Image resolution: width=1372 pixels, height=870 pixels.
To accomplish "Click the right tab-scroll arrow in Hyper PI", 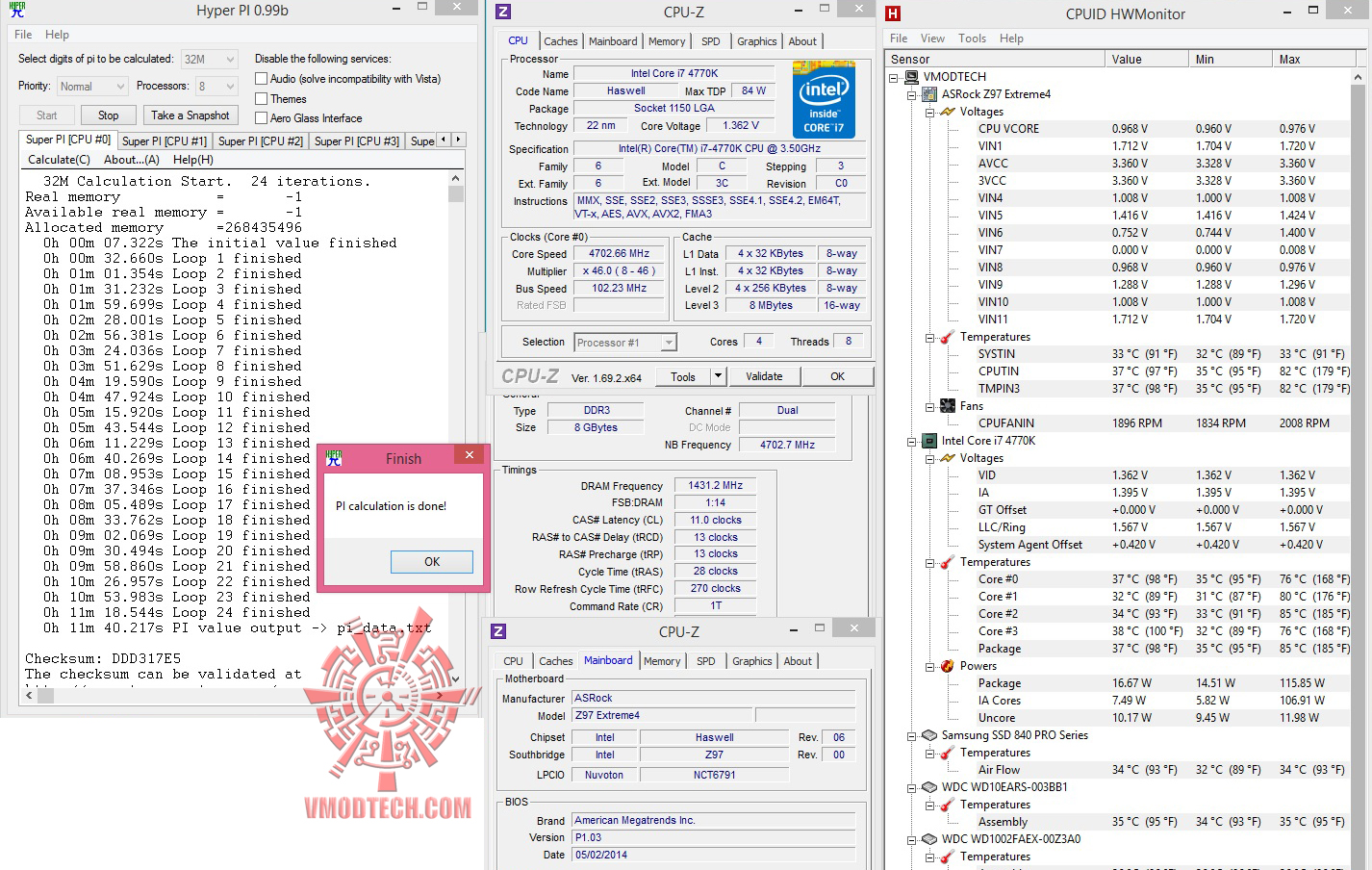I will click(459, 140).
